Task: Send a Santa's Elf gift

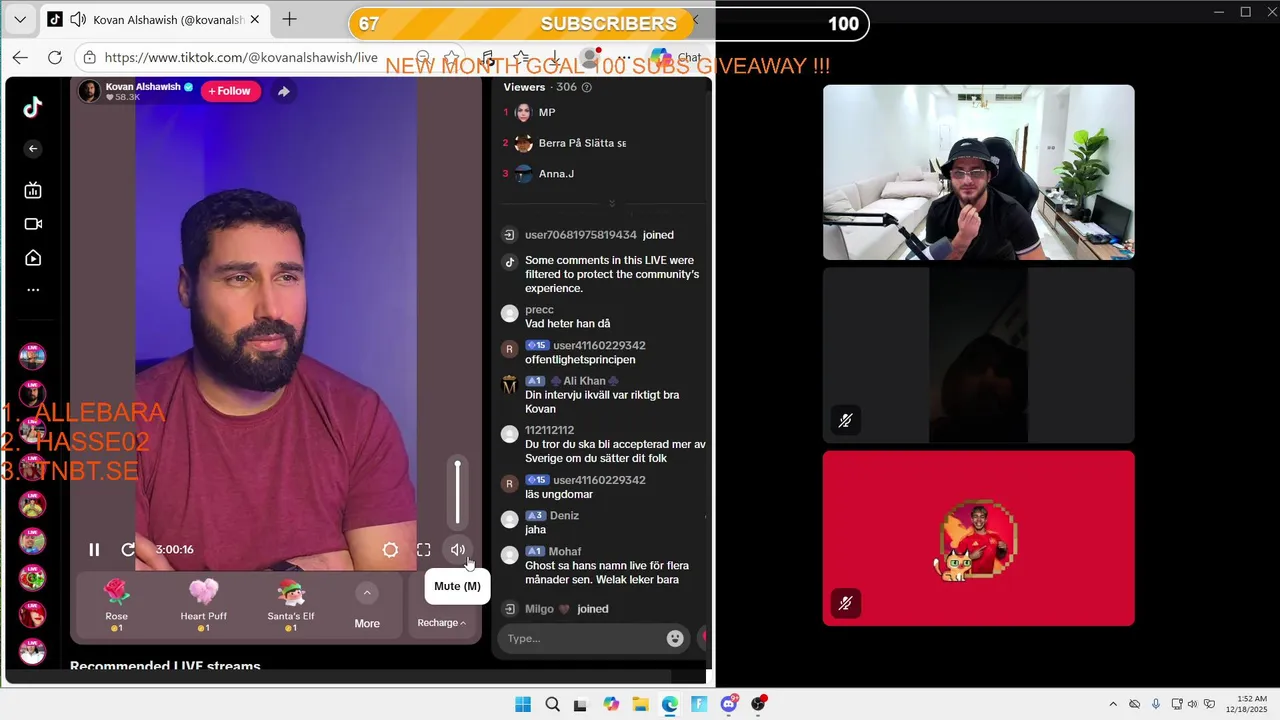Action: [x=291, y=604]
